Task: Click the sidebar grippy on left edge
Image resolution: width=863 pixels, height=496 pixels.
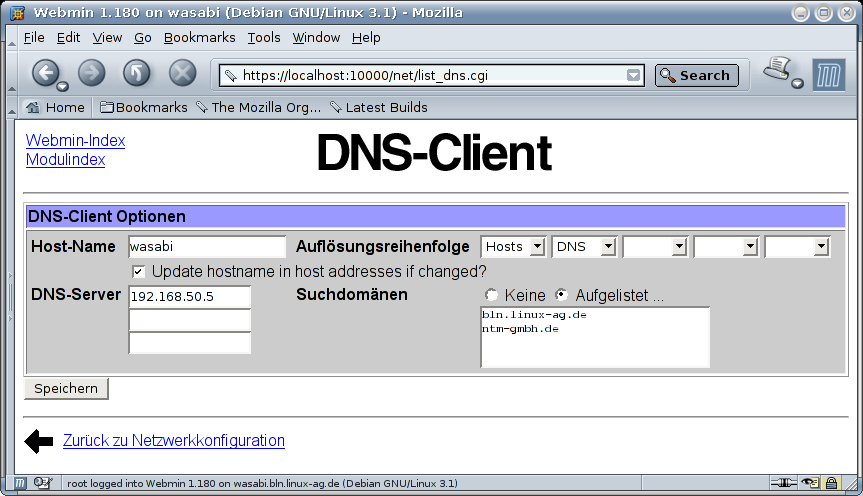Action: [x=10, y=297]
